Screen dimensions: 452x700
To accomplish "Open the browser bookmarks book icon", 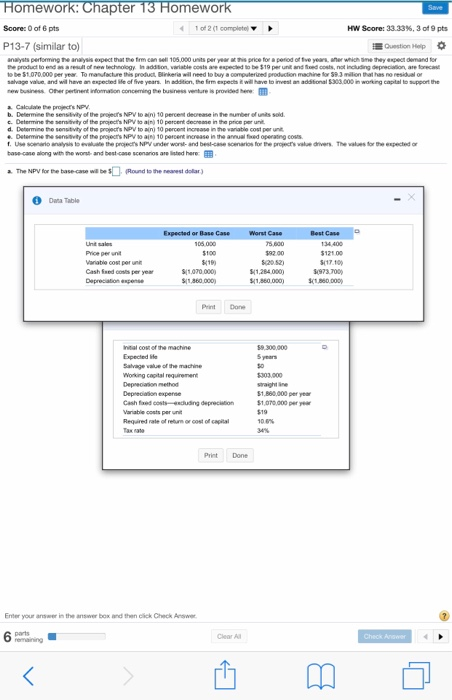I will [321, 676].
